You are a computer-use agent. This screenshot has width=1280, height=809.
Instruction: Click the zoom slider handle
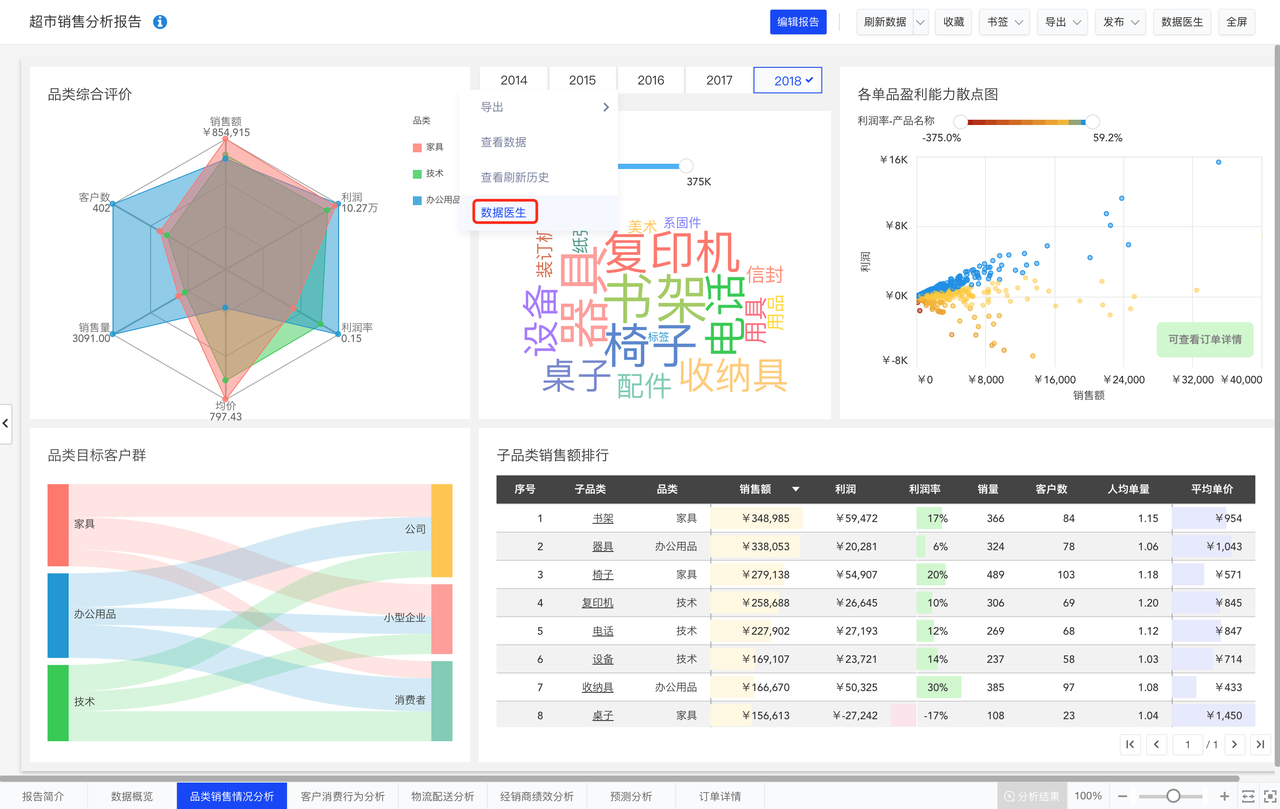(1174, 796)
